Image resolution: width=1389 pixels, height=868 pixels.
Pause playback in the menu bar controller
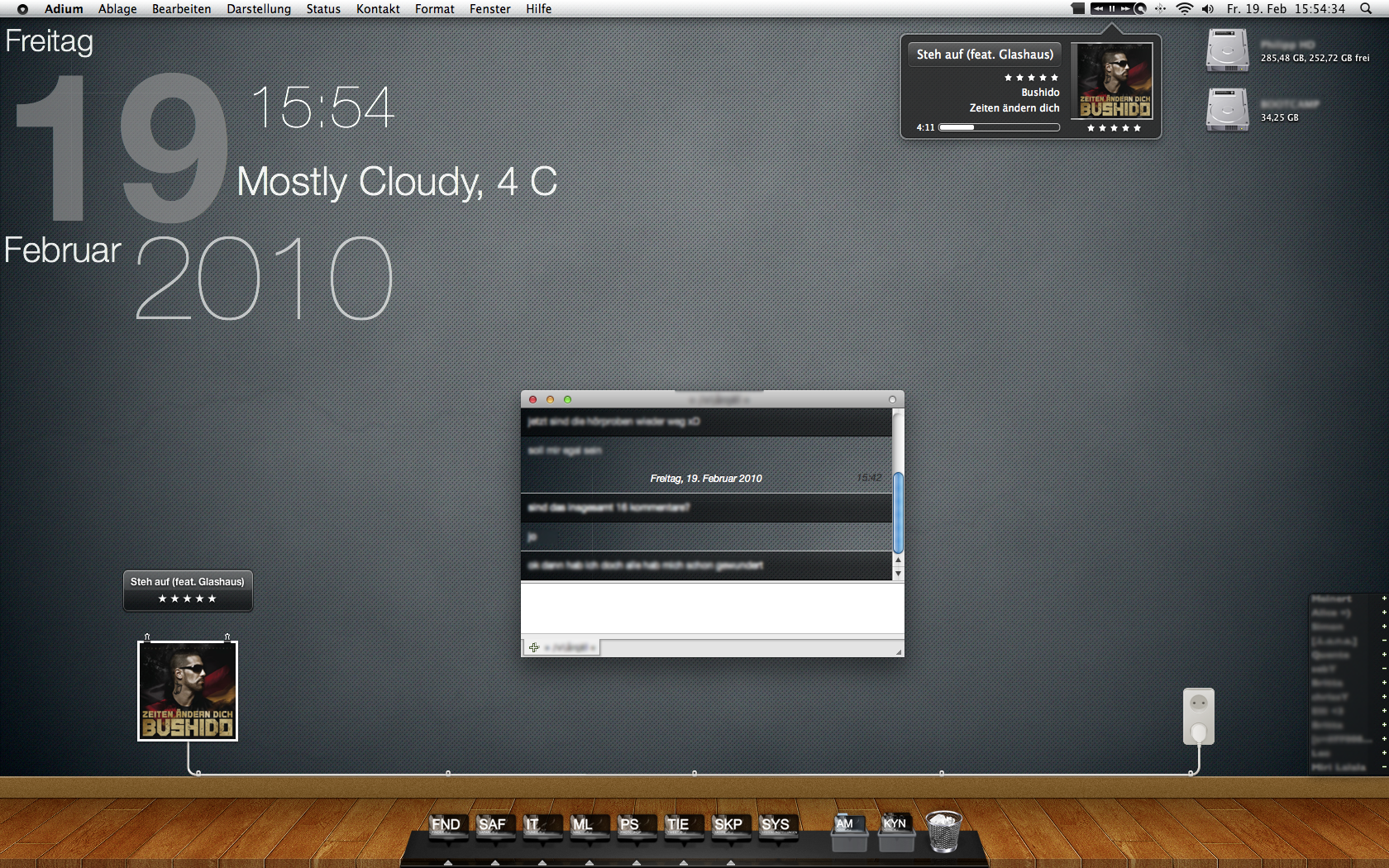click(1112, 9)
